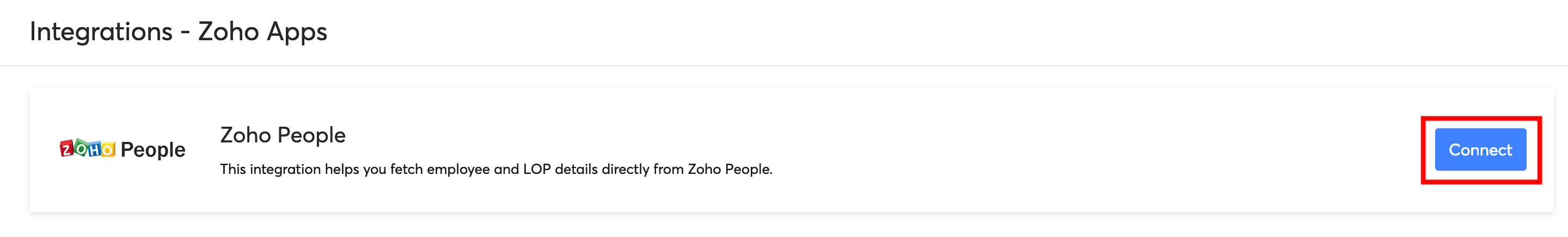Click the Zoho People logo
The width and height of the screenshot is (1568, 237).
click(122, 149)
